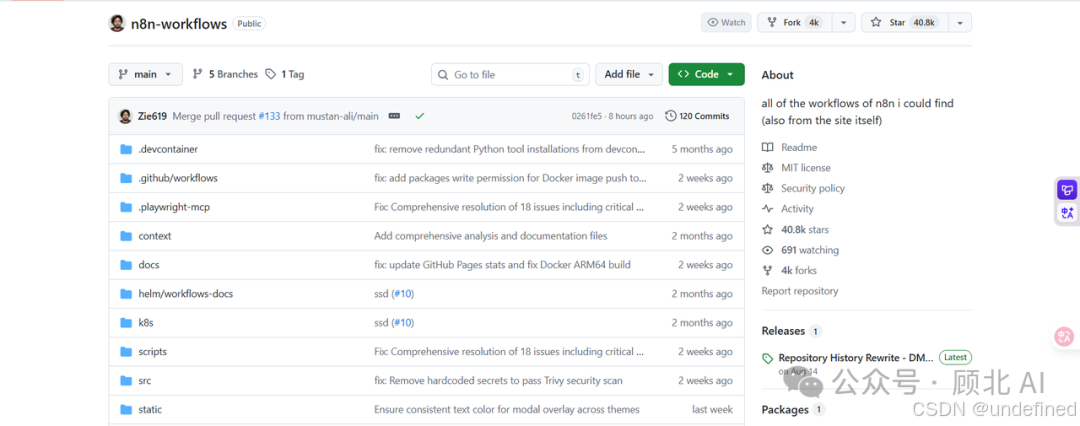The height and width of the screenshot is (426, 1080).
Task: View the green check commit status
Action: pyautogui.click(x=419, y=116)
